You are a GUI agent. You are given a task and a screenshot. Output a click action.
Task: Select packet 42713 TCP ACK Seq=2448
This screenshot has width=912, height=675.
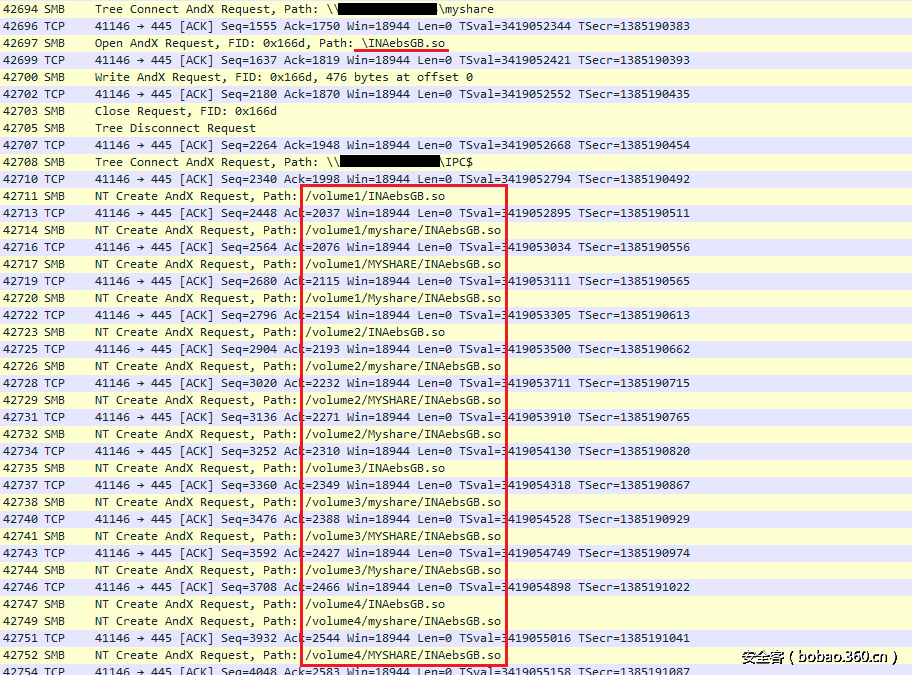(456, 213)
